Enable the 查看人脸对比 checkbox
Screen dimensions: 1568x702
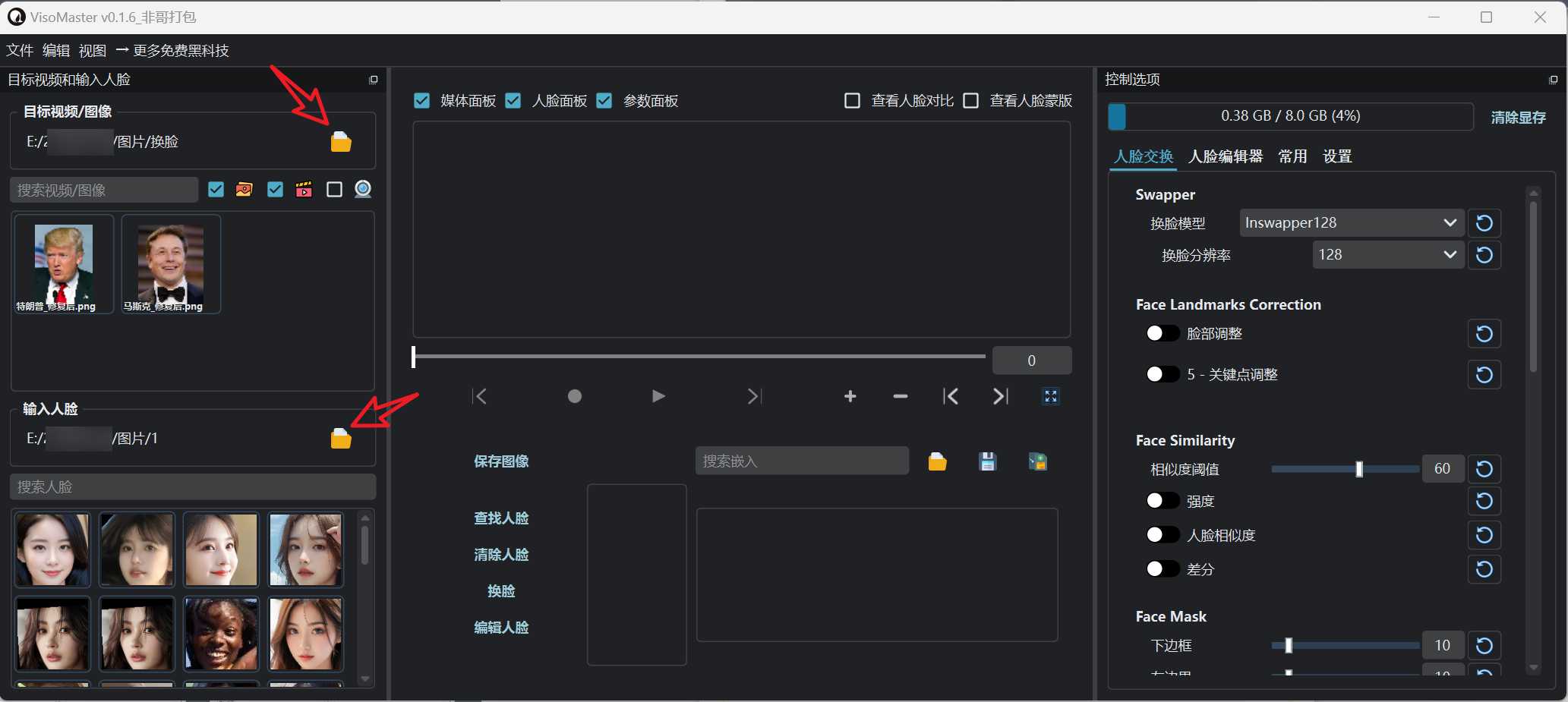(x=852, y=101)
